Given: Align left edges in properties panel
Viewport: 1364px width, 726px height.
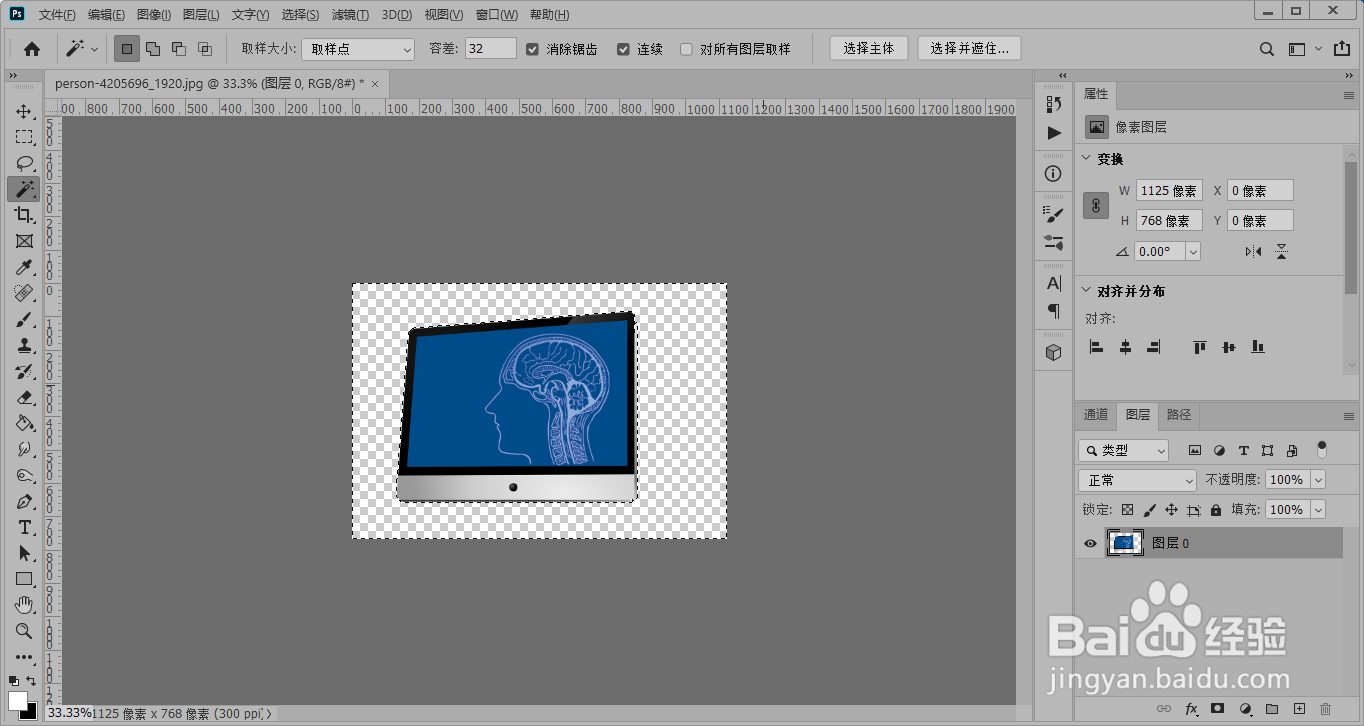Looking at the screenshot, I should pyautogui.click(x=1097, y=347).
